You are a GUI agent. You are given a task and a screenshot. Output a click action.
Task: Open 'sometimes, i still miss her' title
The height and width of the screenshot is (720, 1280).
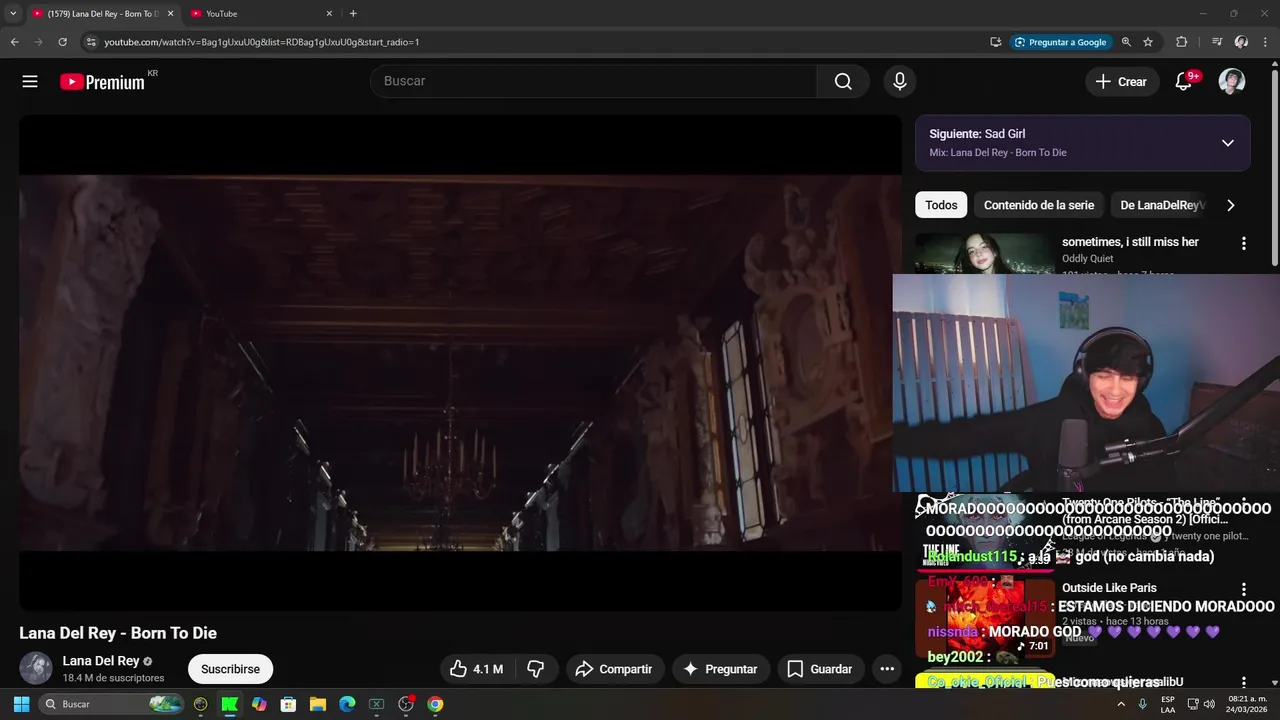[x=1130, y=242]
